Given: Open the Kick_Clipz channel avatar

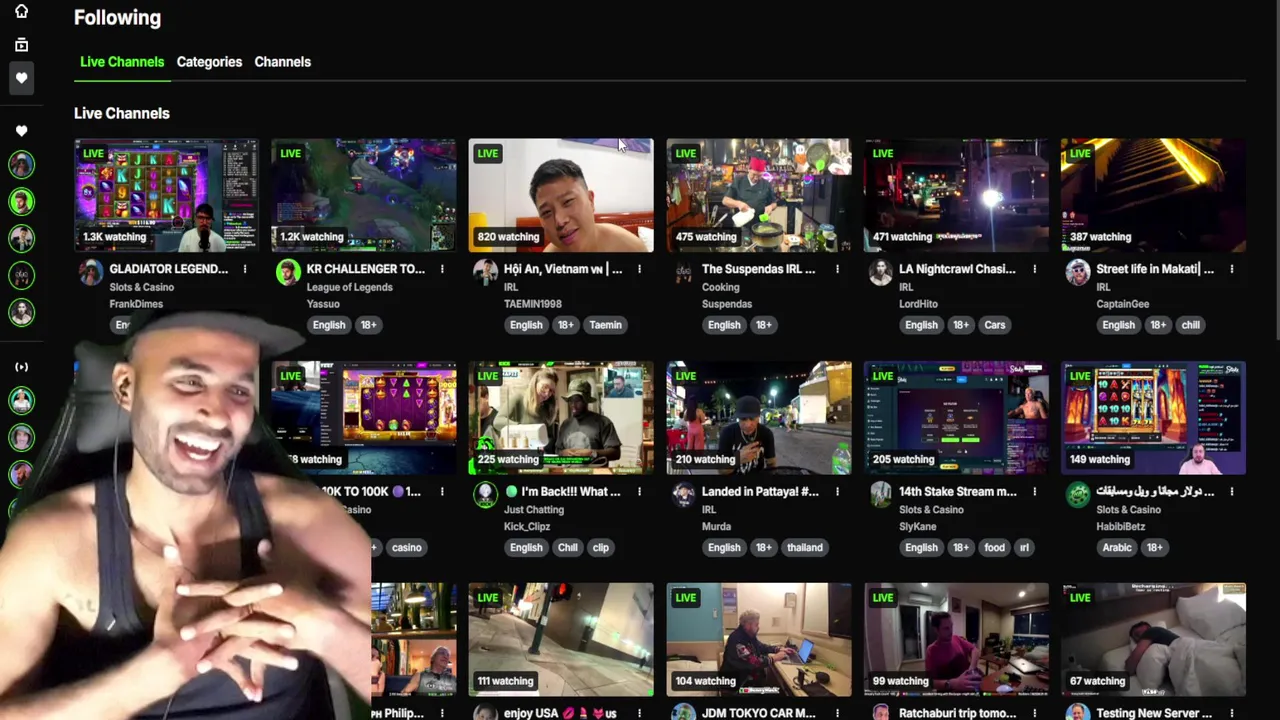Looking at the screenshot, I should pos(485,495).
